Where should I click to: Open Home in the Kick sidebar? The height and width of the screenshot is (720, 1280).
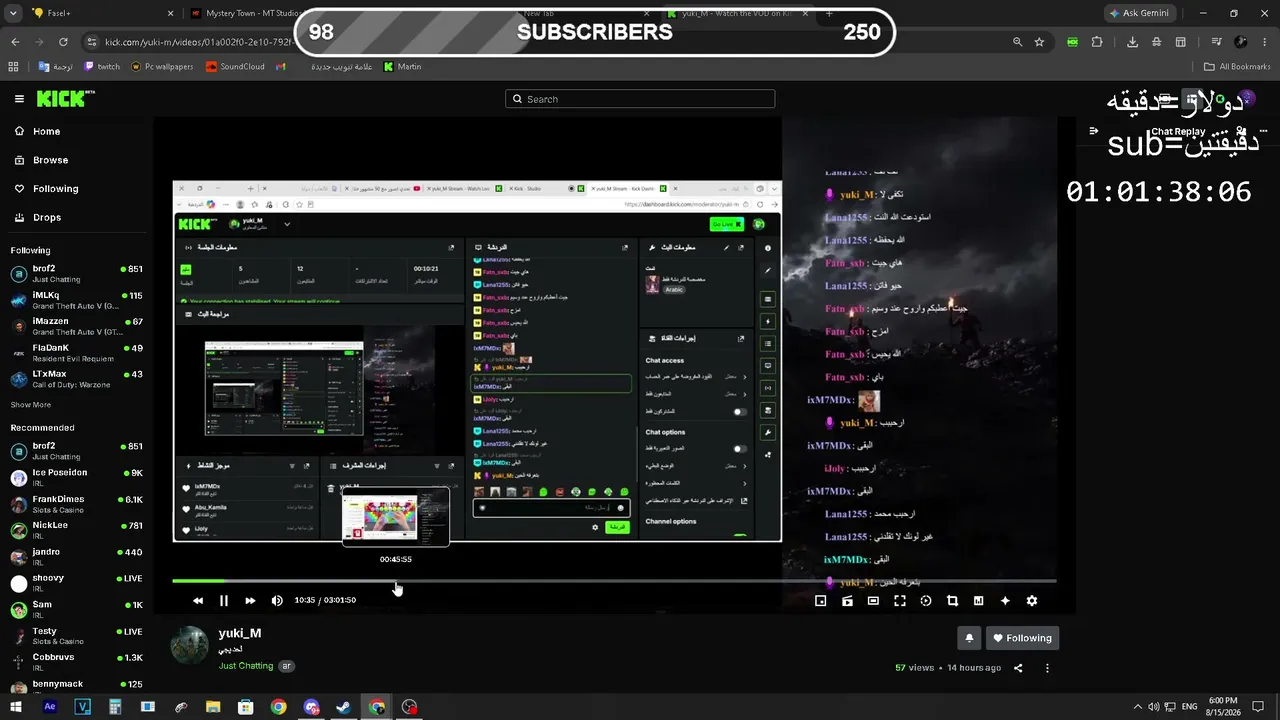46,131
